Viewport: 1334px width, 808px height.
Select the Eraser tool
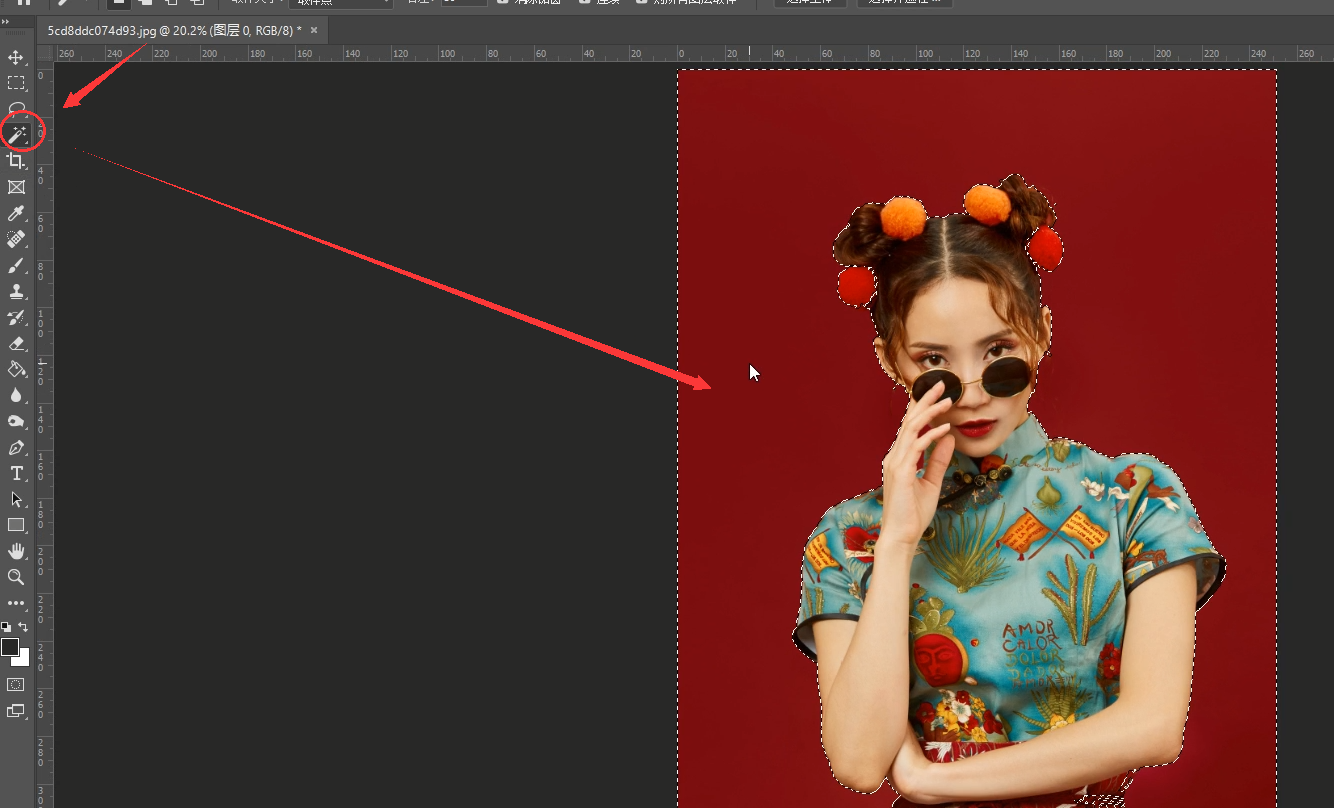pyautogui.click(x=16, y=343)
